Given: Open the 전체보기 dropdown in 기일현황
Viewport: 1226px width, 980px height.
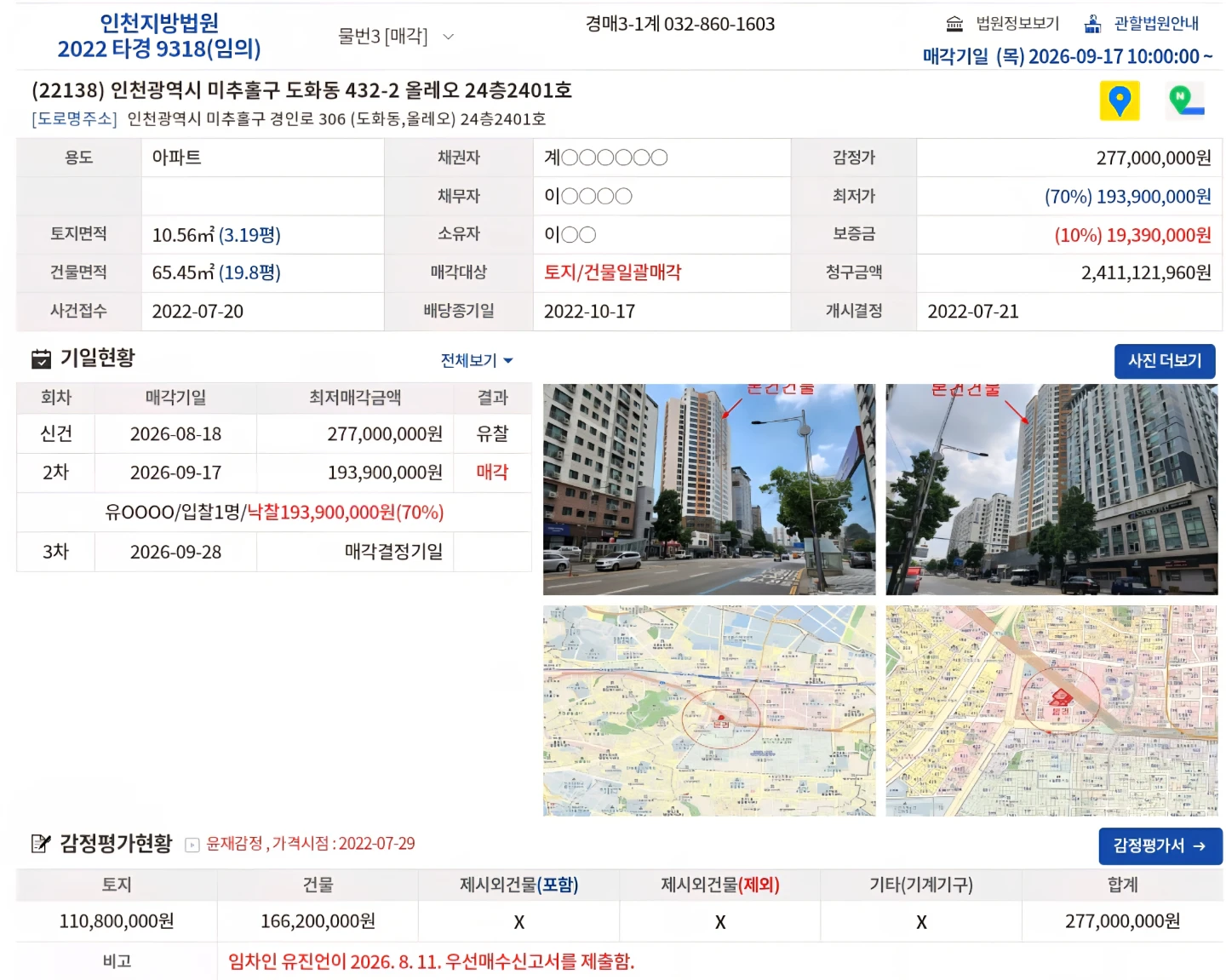Looking at the screenshot, I should point(477,360).
